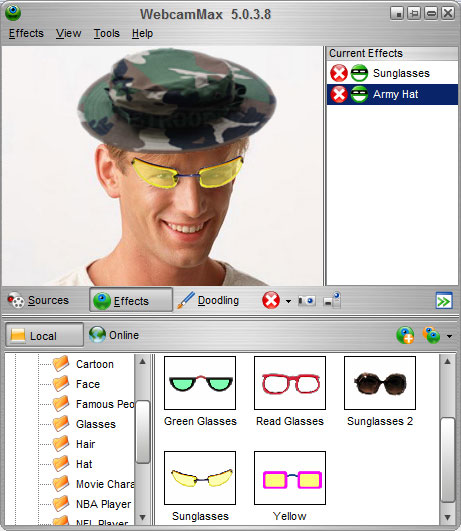Open dropdown arrow next to red X
Viewport: 461px width, 531px height.
pos(288,301)
